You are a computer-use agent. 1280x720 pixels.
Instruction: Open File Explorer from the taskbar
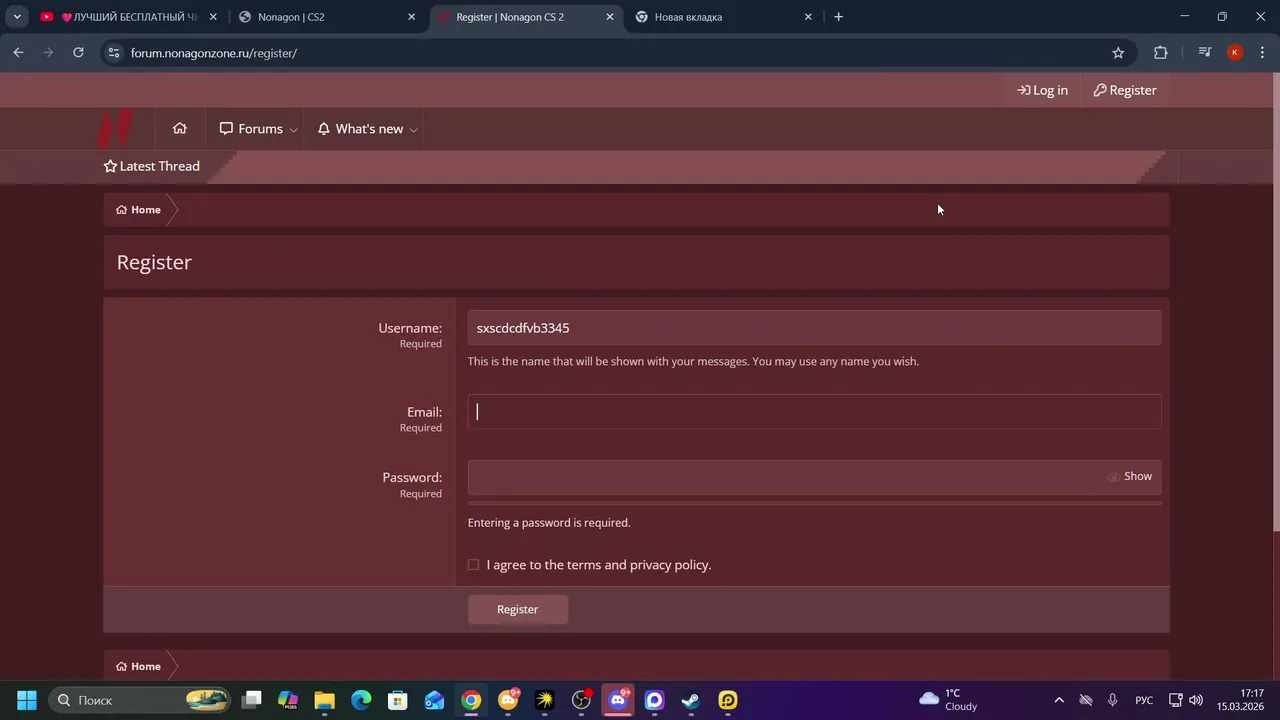pos(324,700)
